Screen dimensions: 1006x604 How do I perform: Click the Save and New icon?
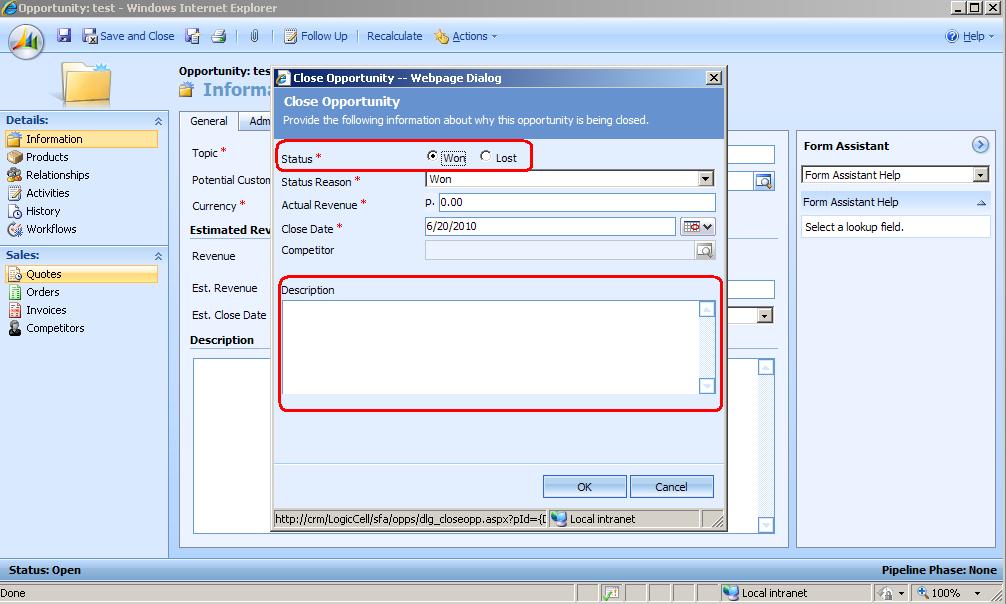click(x=192, y=36)
